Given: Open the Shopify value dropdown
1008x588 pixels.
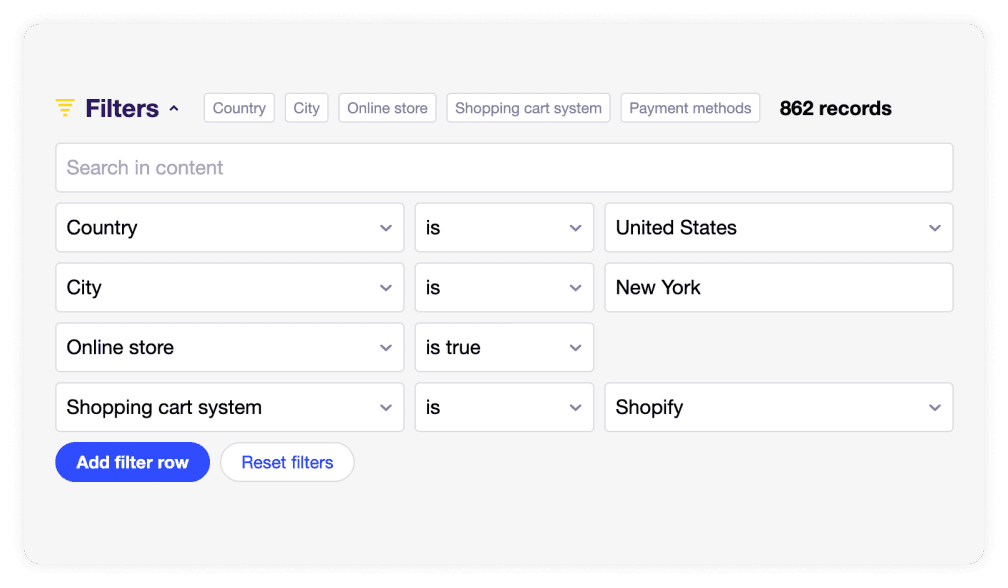Looking at the screenshot, I should point(778,407).
